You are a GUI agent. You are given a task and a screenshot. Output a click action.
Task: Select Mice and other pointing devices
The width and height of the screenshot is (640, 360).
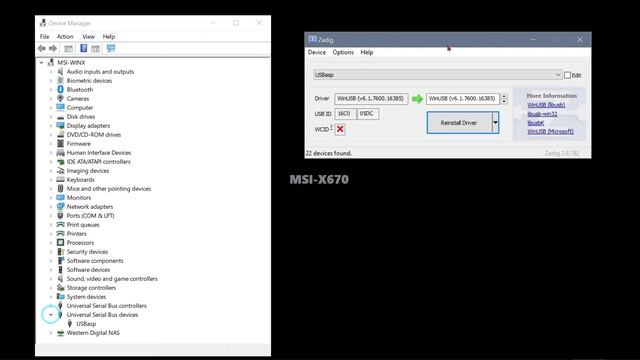[x=109, y=189]
